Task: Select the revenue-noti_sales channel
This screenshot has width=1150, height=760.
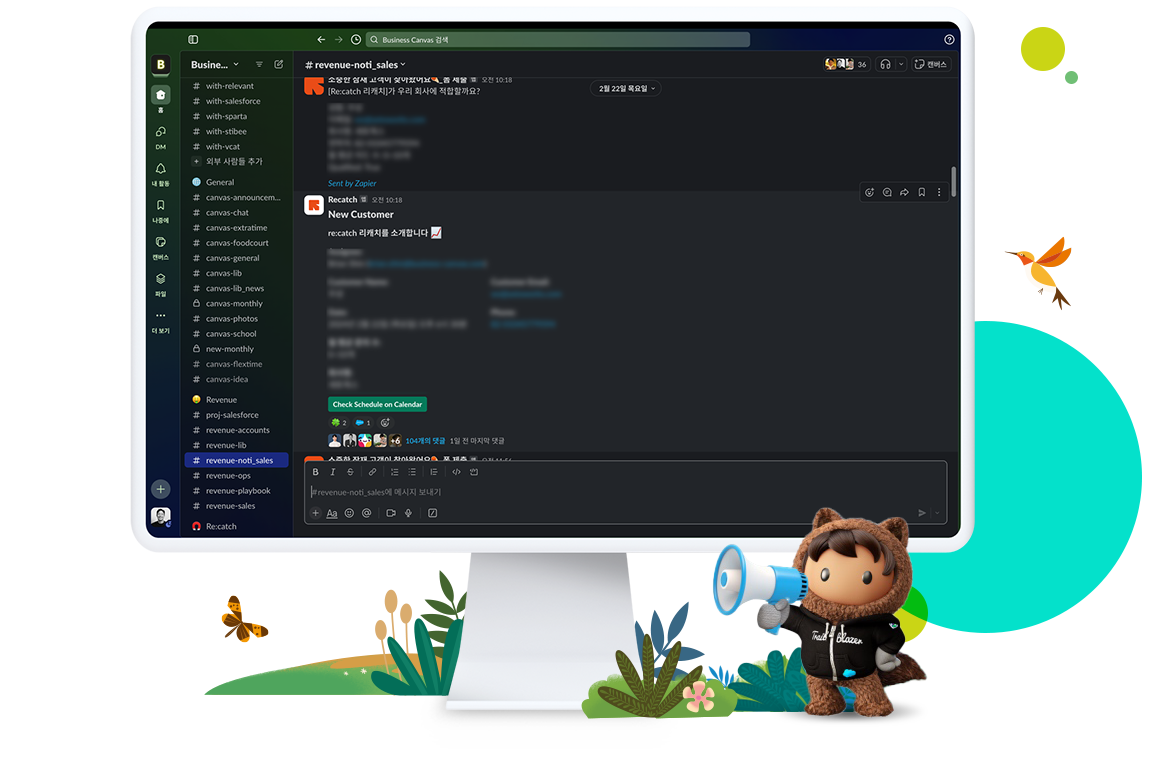Action: pos(236,461)
